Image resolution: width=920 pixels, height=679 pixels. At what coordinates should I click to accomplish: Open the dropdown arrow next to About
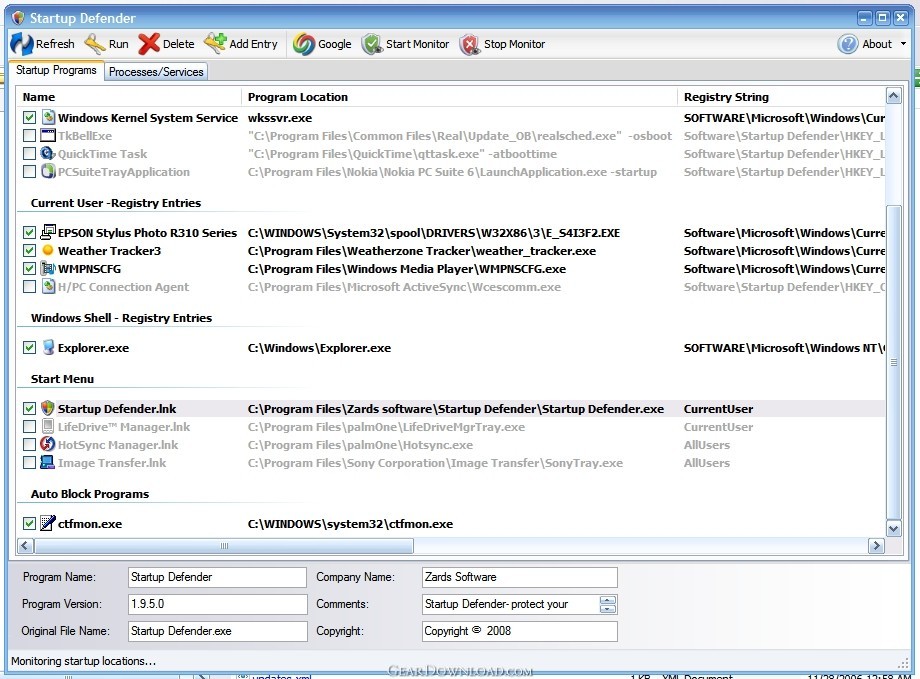point(903,44)
